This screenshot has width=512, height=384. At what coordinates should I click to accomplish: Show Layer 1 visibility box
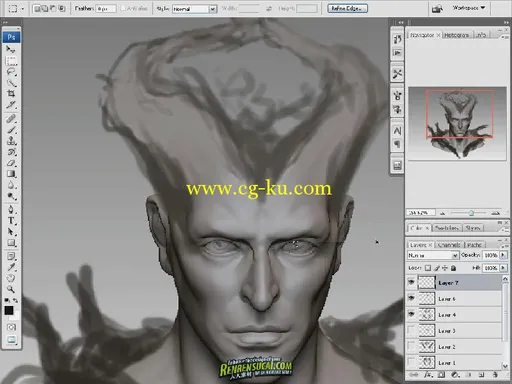(x=412, y=362)
